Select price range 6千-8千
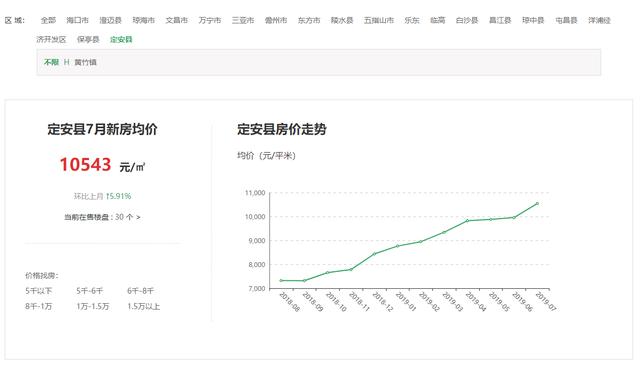This screenshot has width=640, height=367. pos(140,291)
